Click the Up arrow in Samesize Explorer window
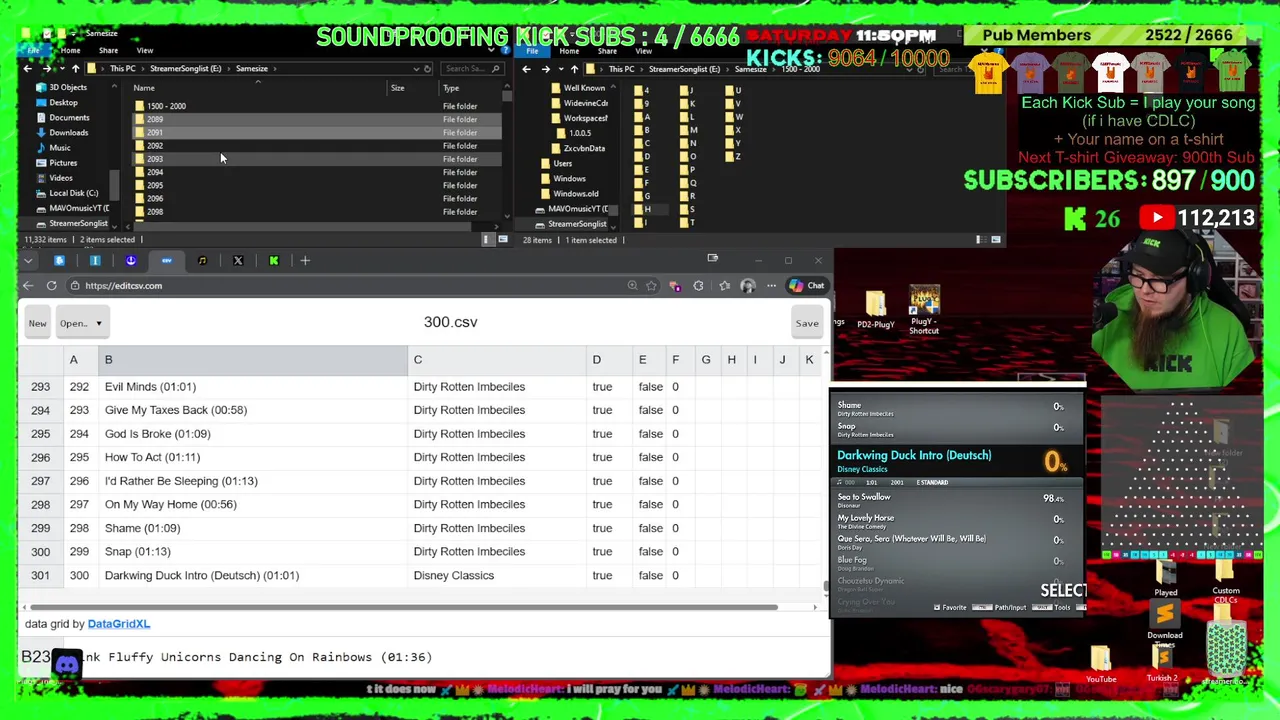Viewport: 1280px width, 720px height. coord(75,69)
